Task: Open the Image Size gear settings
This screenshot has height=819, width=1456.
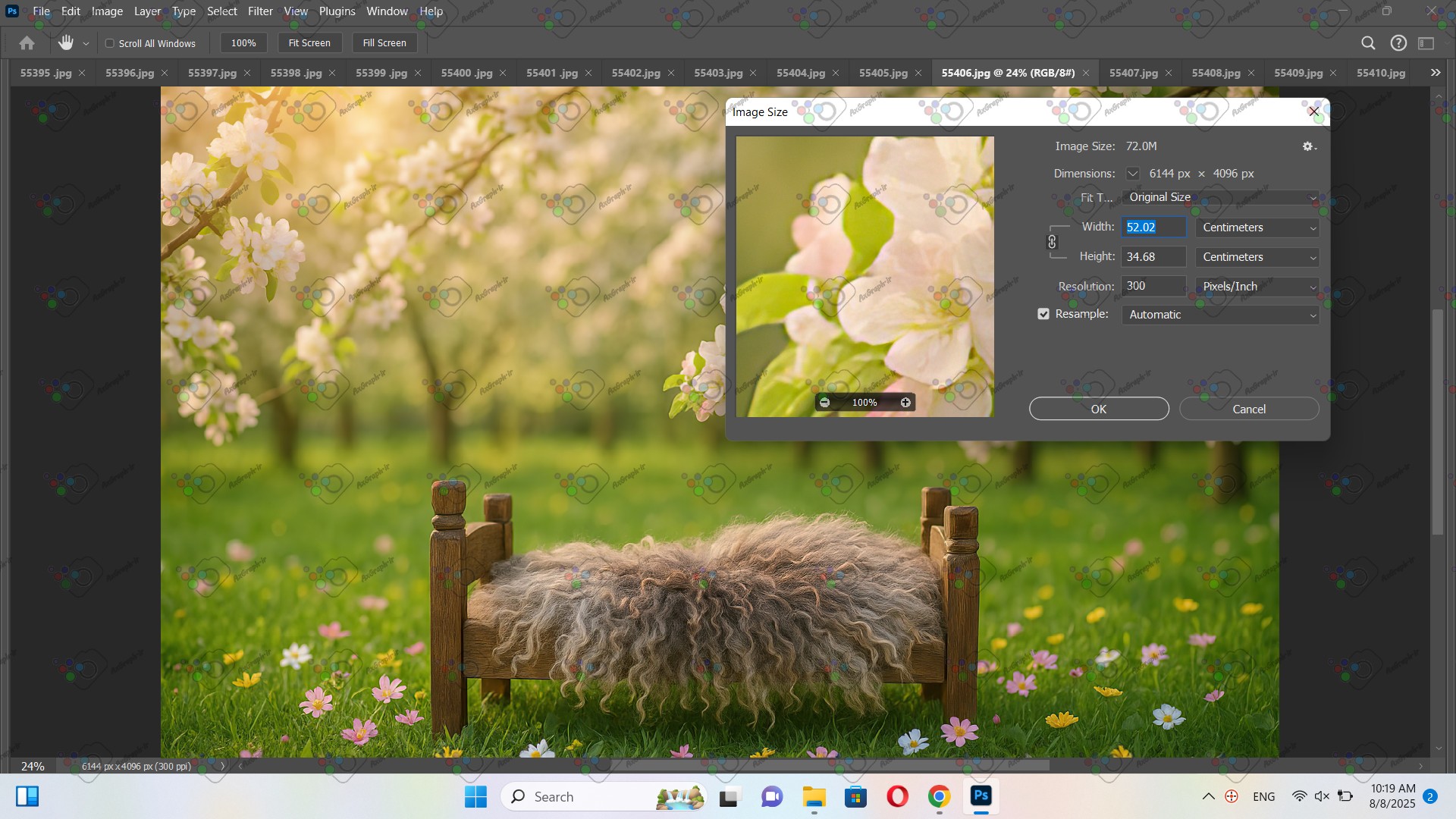Action: point(1308,146)
